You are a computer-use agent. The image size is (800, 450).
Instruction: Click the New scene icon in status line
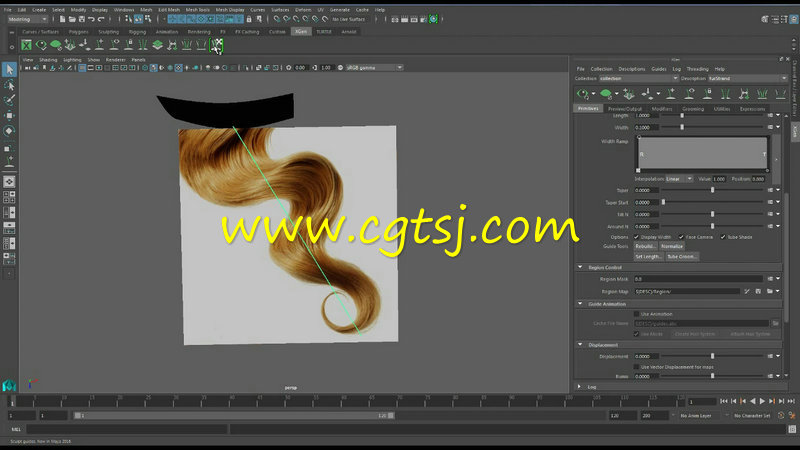click(x=62, y=19)
